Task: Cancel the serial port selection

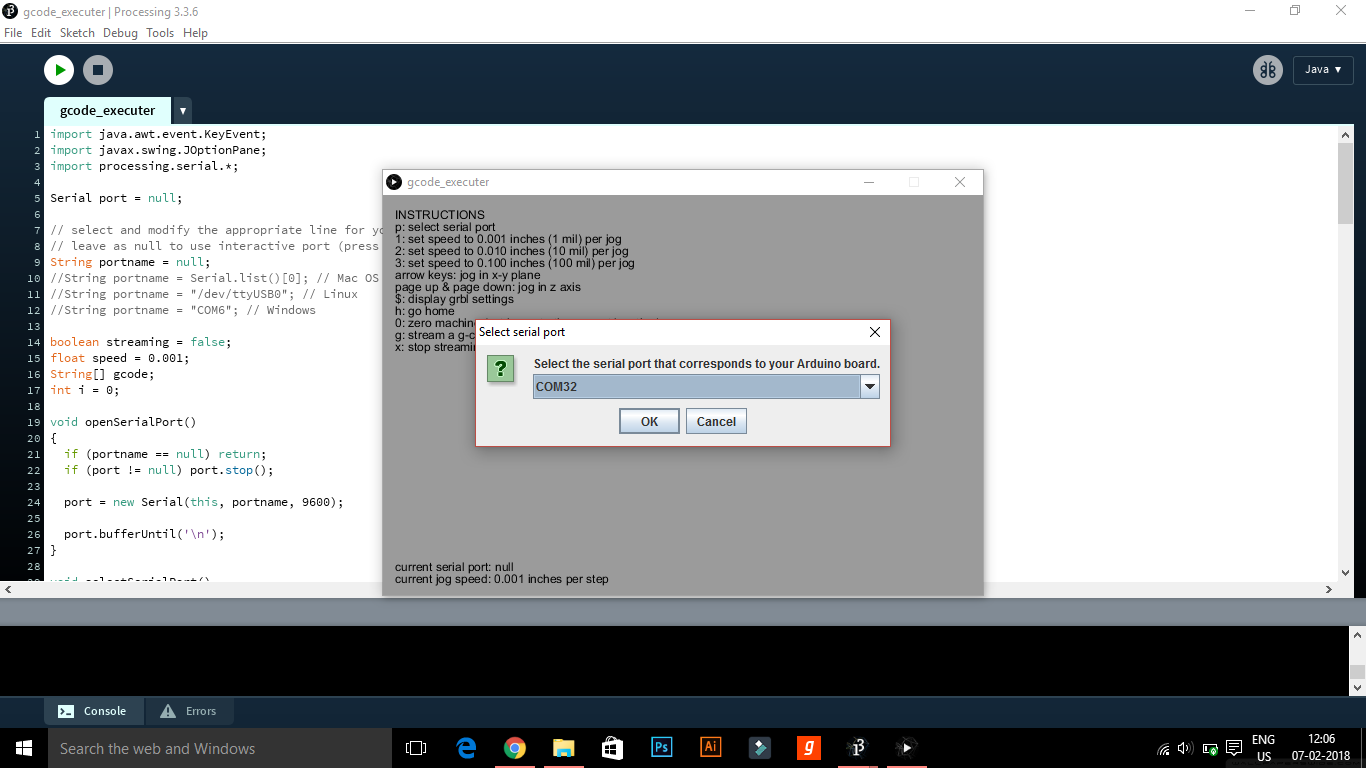Action: tap(716, 421)
